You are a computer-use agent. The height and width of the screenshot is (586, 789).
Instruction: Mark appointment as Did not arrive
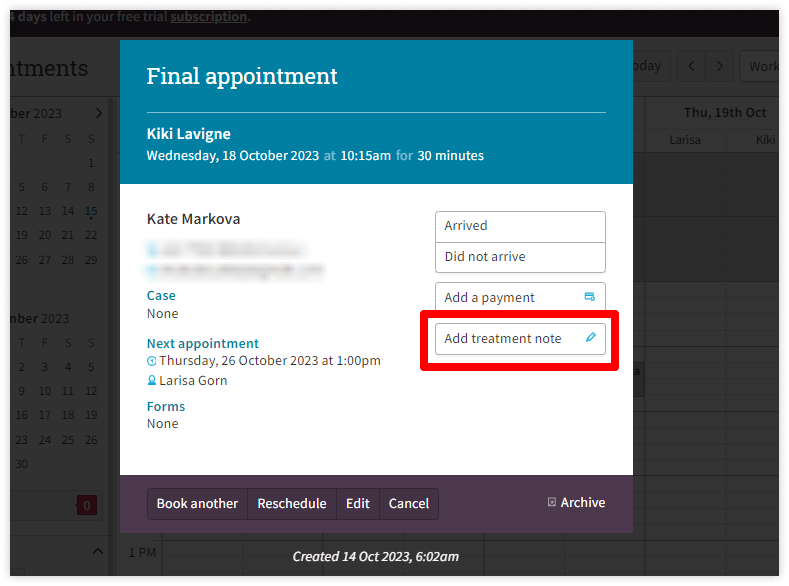point(520,258)
